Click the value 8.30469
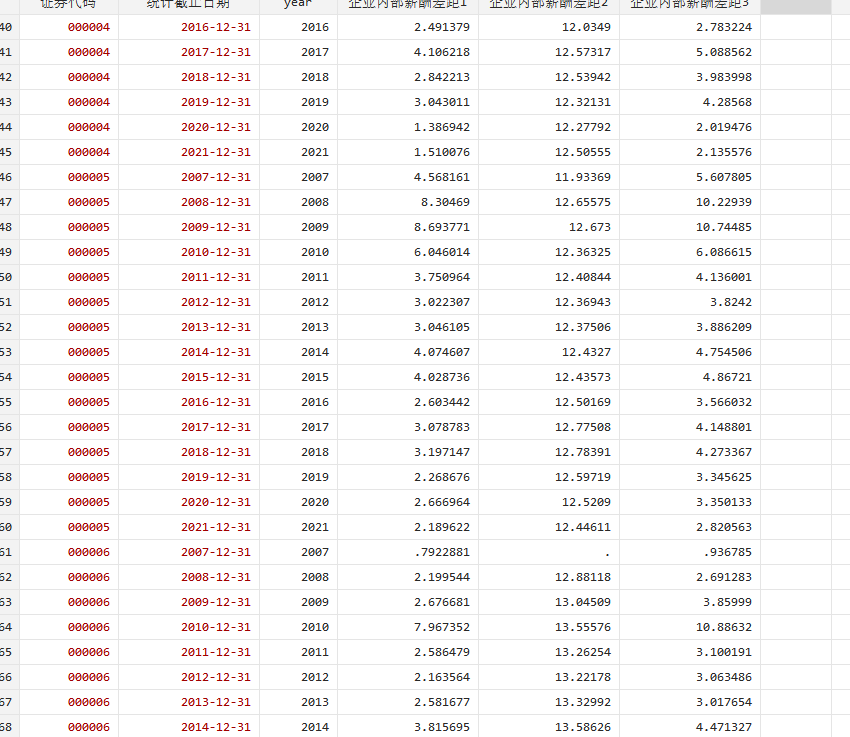 tap(408, 202)
